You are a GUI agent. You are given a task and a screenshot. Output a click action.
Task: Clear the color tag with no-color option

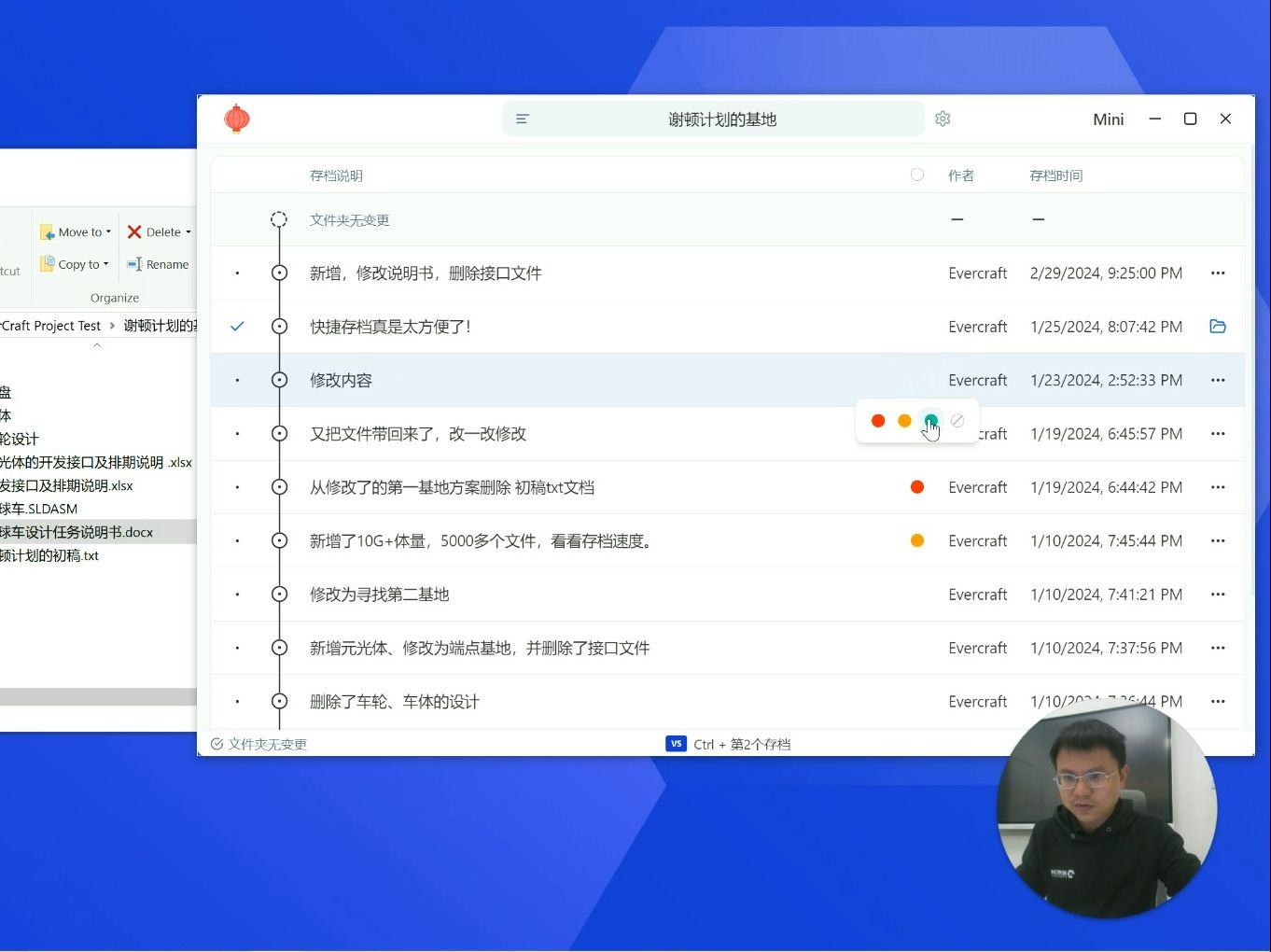[x=957, y=421]
